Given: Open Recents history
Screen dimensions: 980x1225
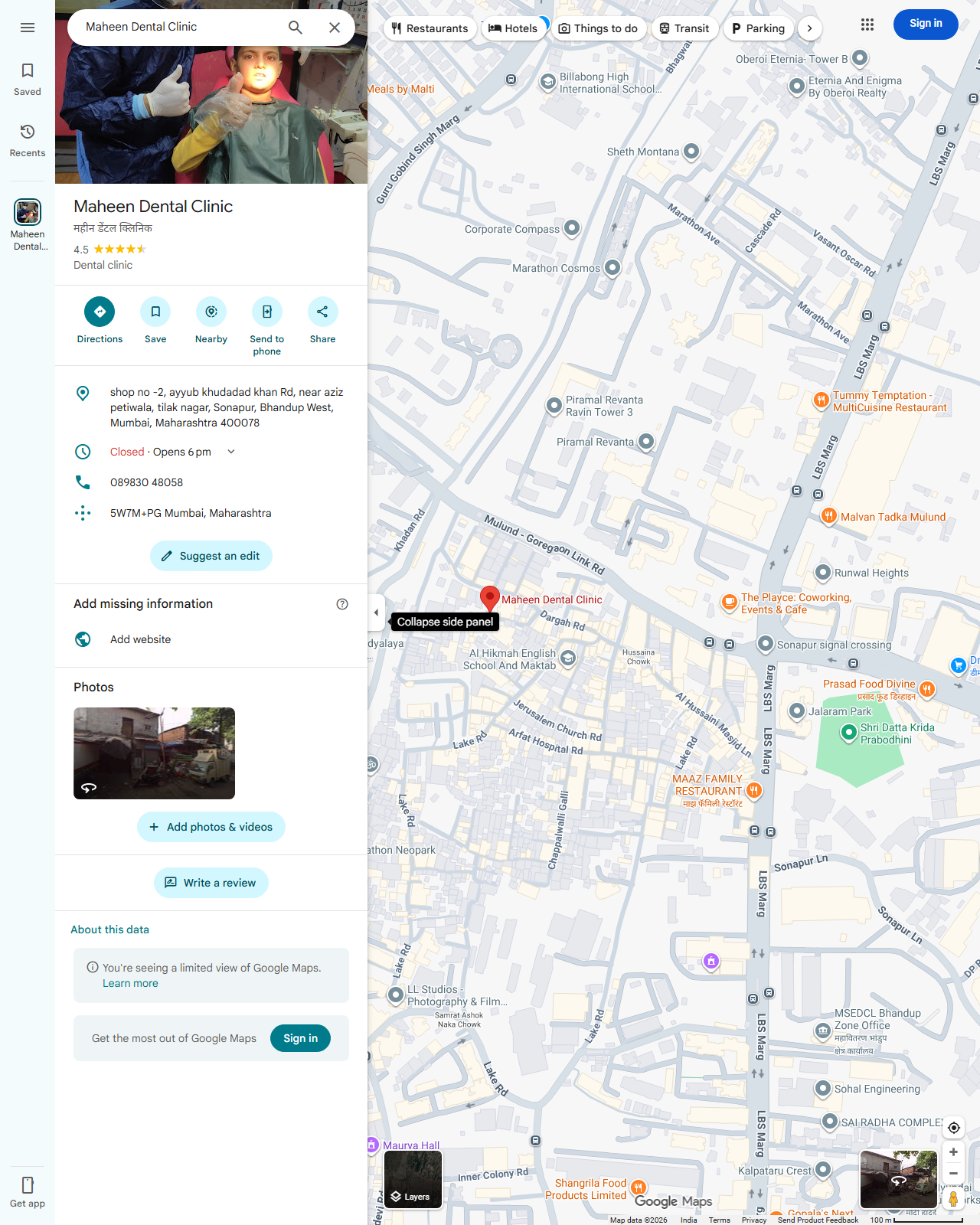Looking at the screenshot, I should point(28,141).
